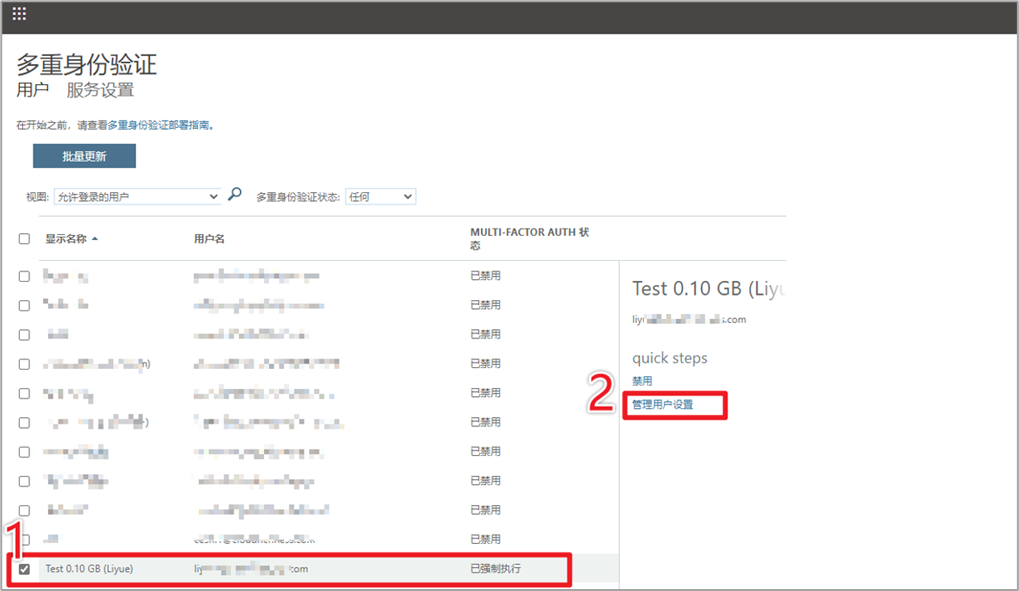
Task: Check the box directly above the Test 0.10 GB row
Action: pos(24,540)
